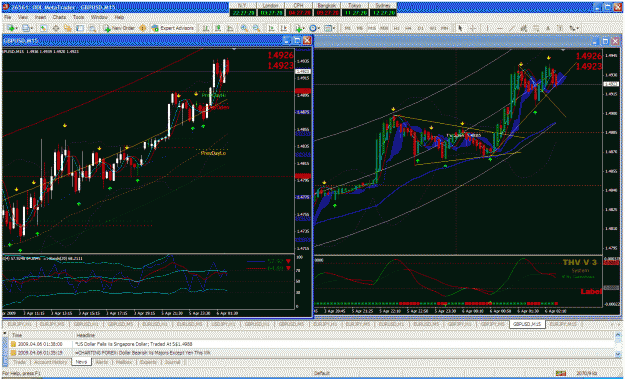Screen dimensions: 625x379
Task: Open the Insert menu
Action: tap(40, 18)
